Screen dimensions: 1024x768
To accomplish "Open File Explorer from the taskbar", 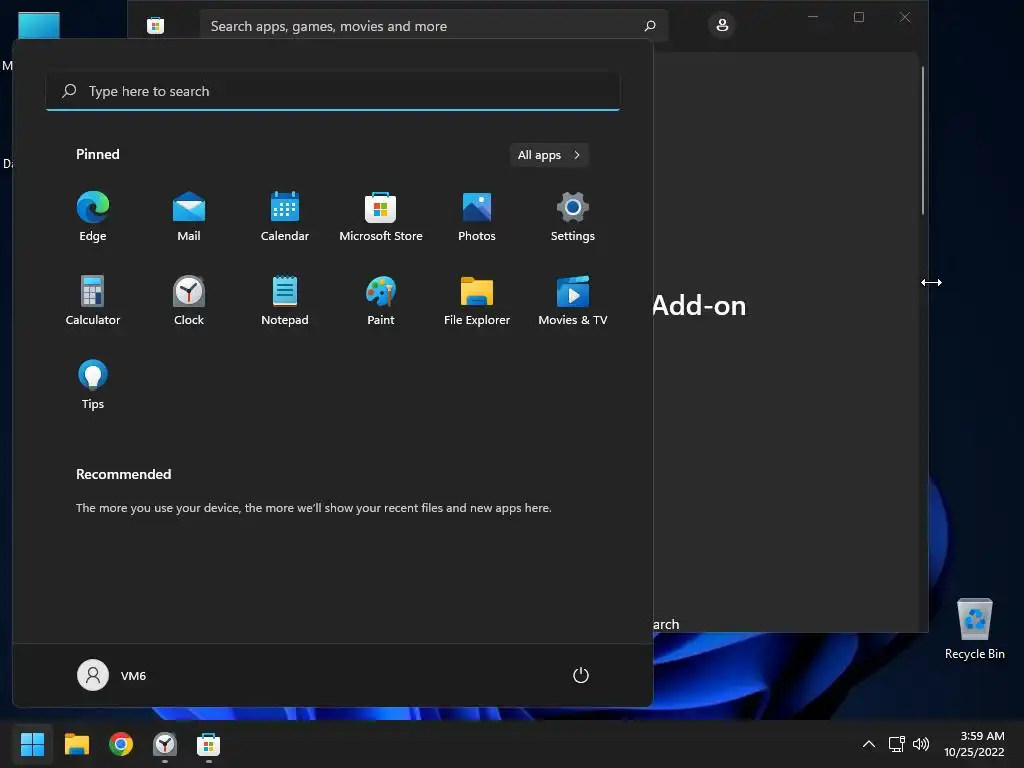I will click(x=76, y=744).
